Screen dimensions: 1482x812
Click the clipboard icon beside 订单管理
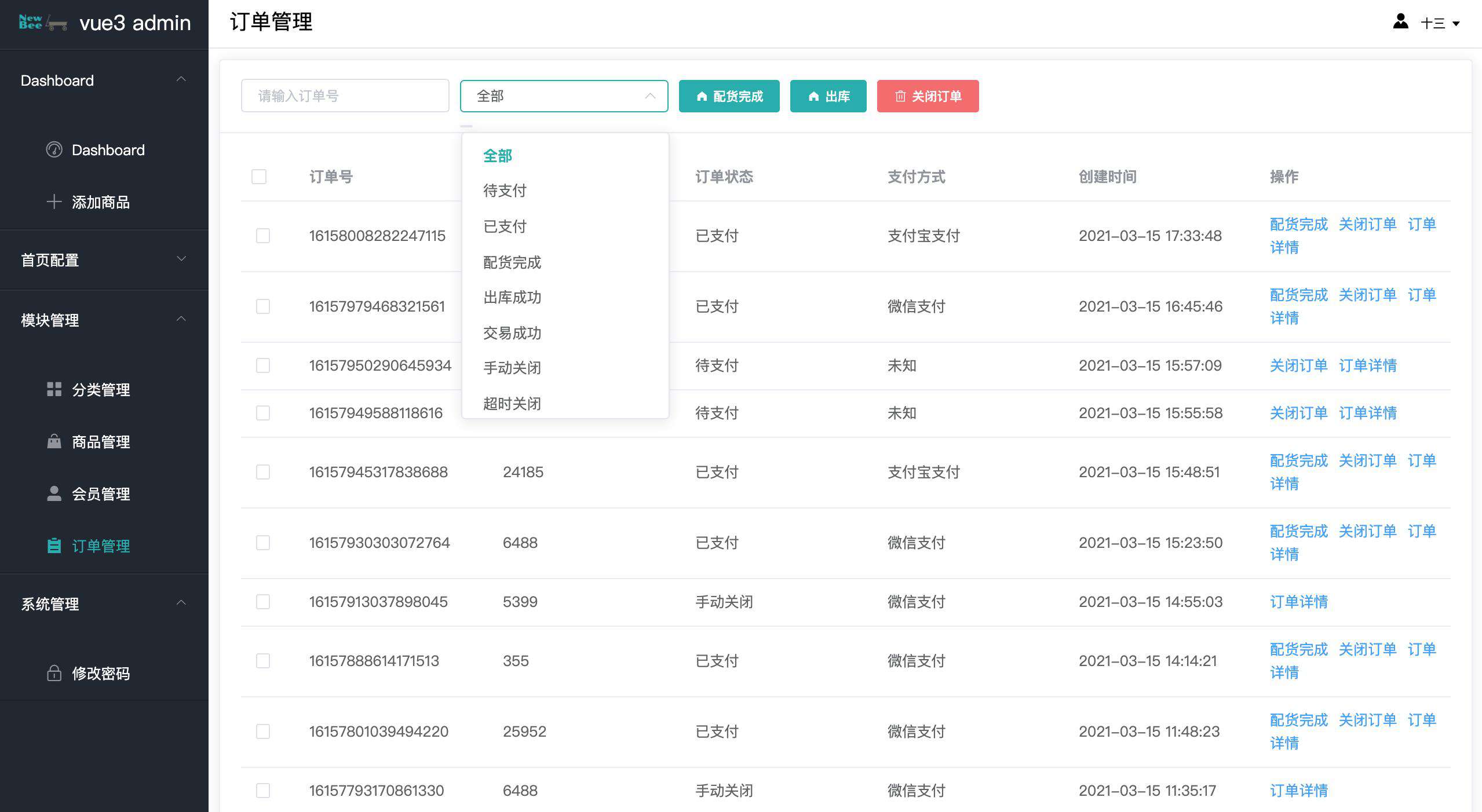pos(54,546)
